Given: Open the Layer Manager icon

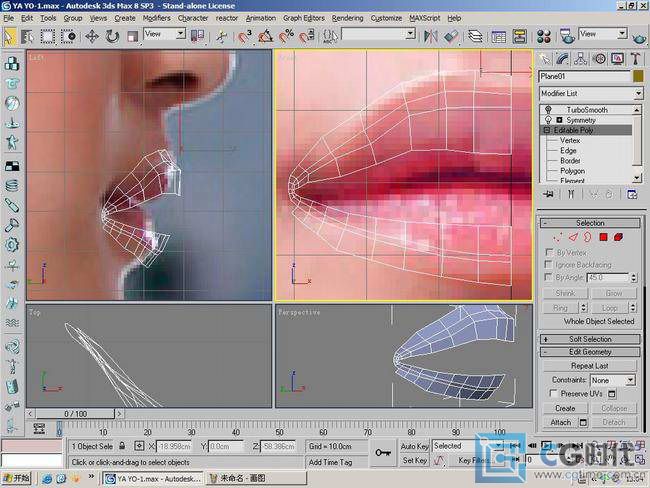Looking at the screenshot, I should pos(475,36).
